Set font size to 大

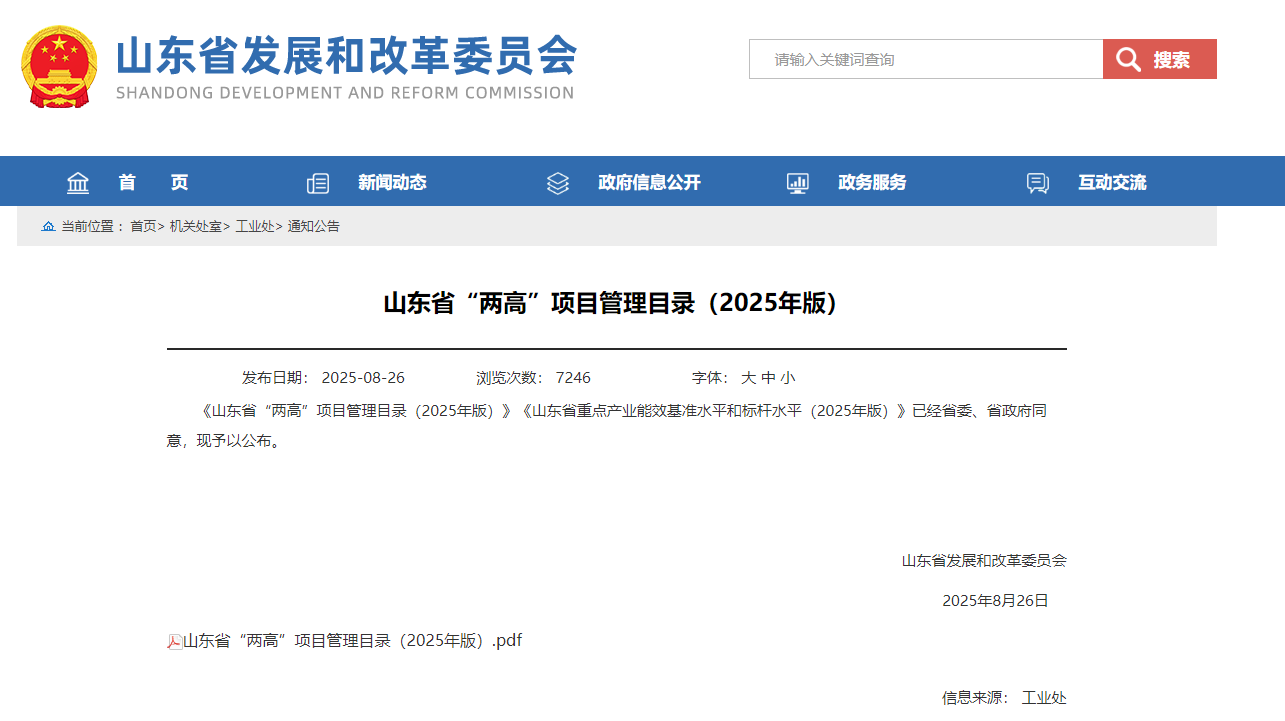coord(748,378)
